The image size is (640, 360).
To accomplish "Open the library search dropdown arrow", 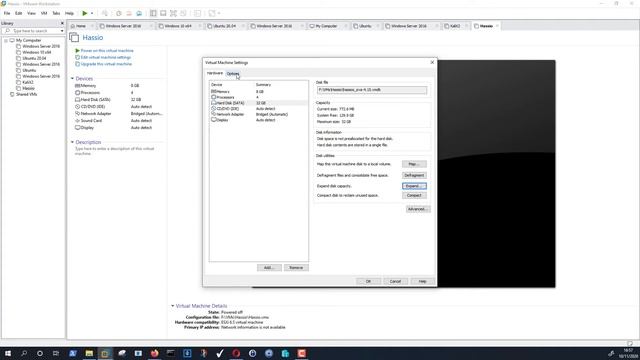I will tap(62, 31).
